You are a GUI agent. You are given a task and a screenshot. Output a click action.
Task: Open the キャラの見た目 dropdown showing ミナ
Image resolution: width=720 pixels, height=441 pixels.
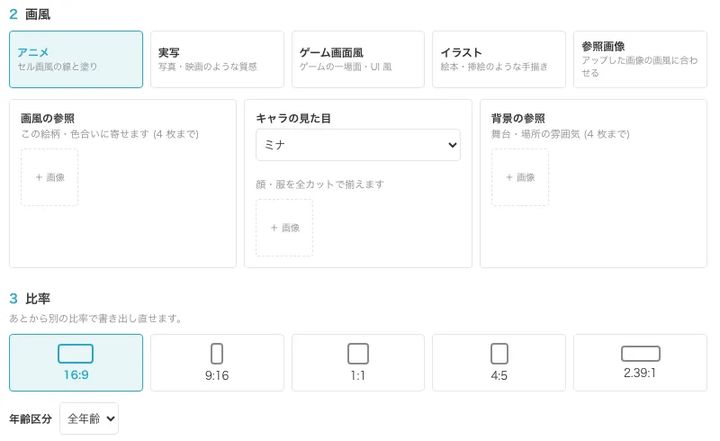pyautogui.click(x=358, y=145)
